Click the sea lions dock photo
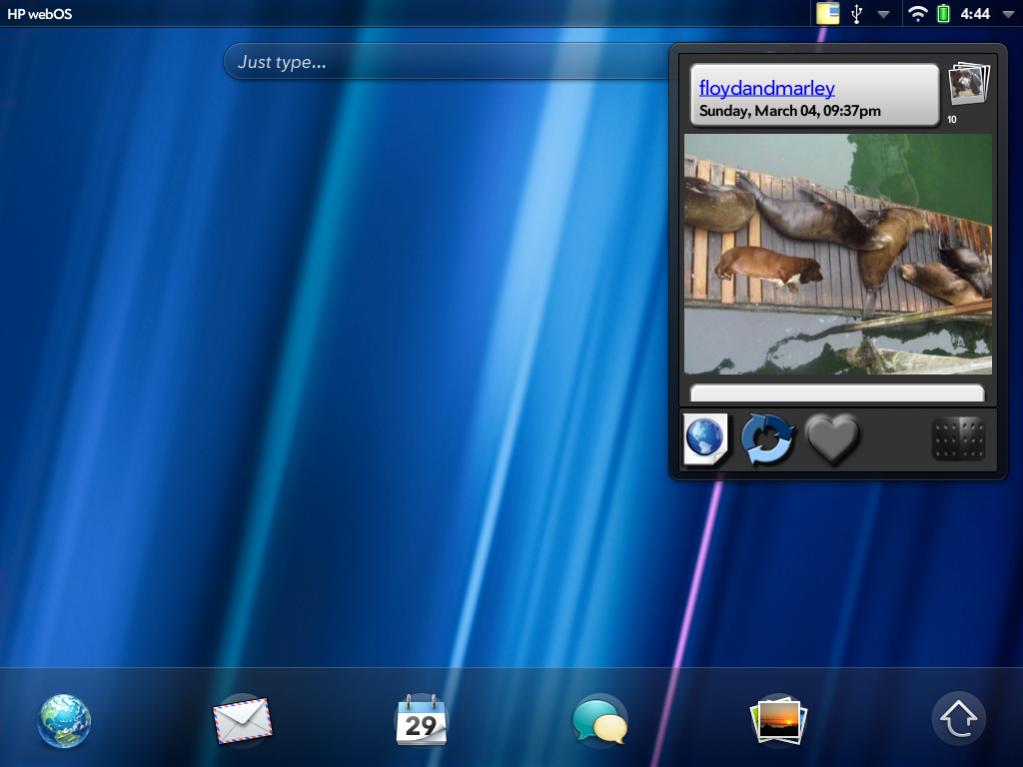The width and height of the screenshot is (1023, 767). point(837,254)
